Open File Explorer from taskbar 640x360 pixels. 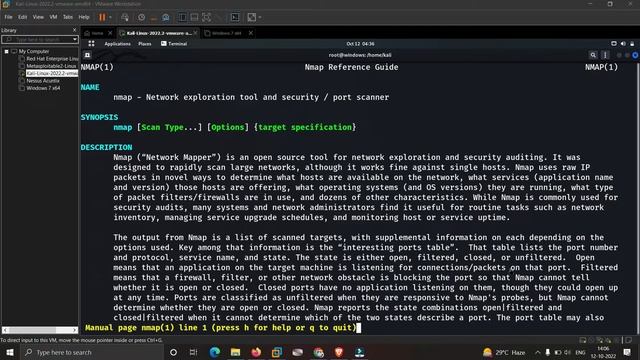tap(235, 352)
